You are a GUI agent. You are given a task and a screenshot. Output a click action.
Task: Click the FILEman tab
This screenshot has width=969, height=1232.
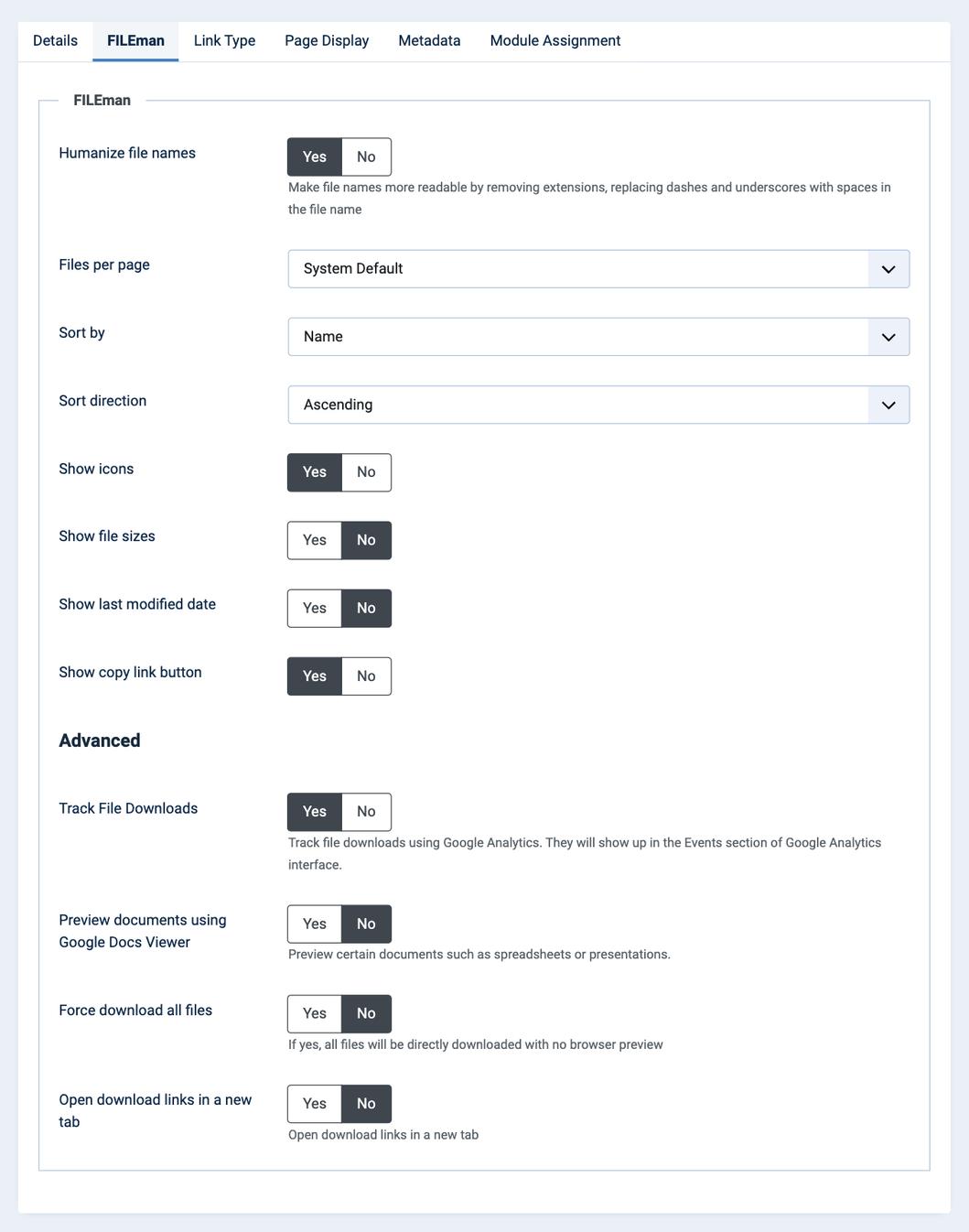(x=135, y=40)
